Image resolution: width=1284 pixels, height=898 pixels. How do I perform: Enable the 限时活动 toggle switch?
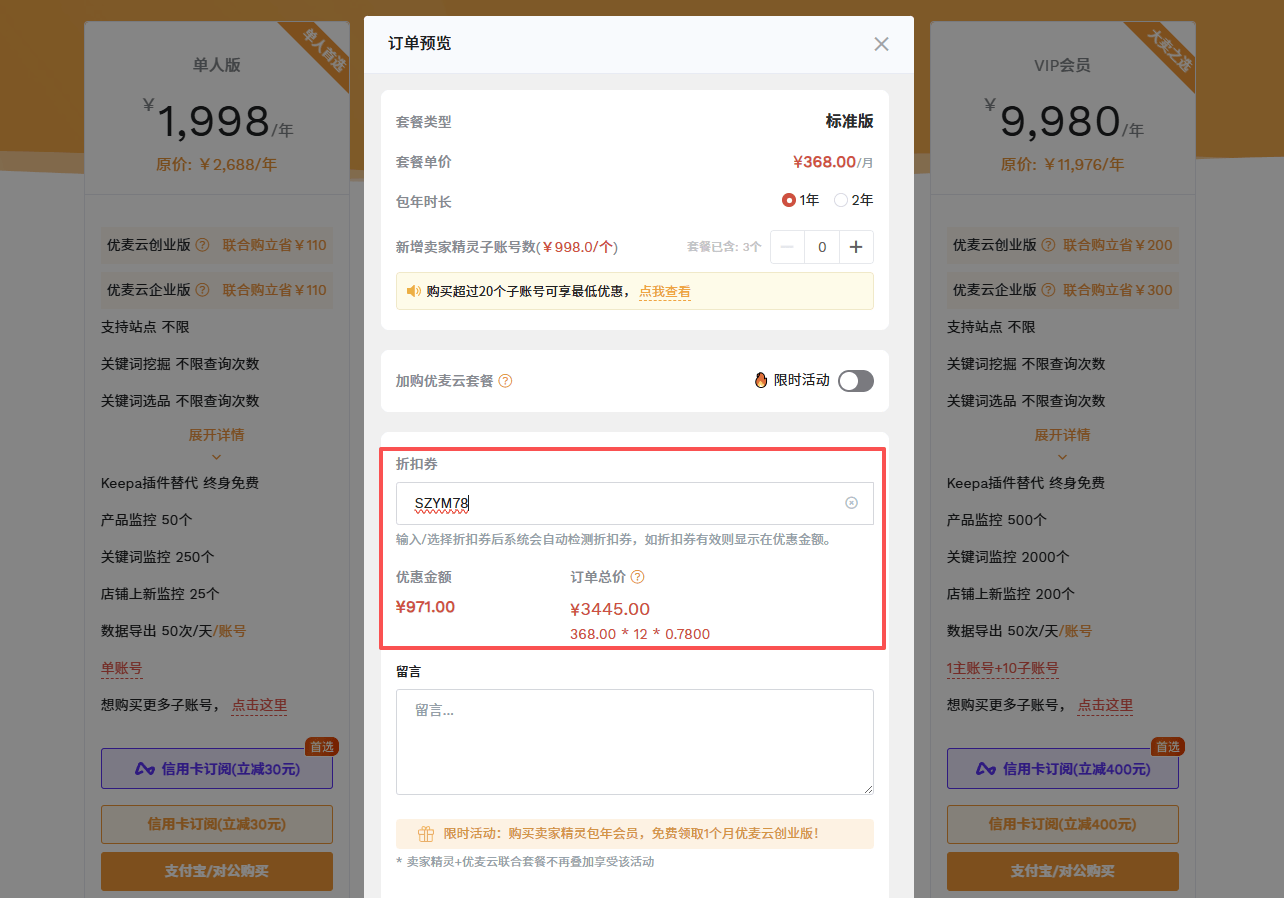[x=856, y=381]
